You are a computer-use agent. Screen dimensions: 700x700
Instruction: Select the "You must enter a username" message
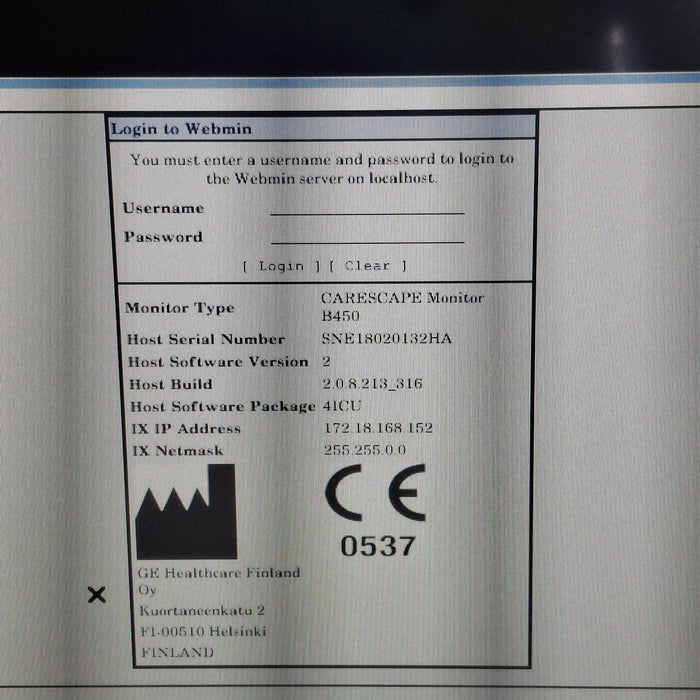click(322, 169)
